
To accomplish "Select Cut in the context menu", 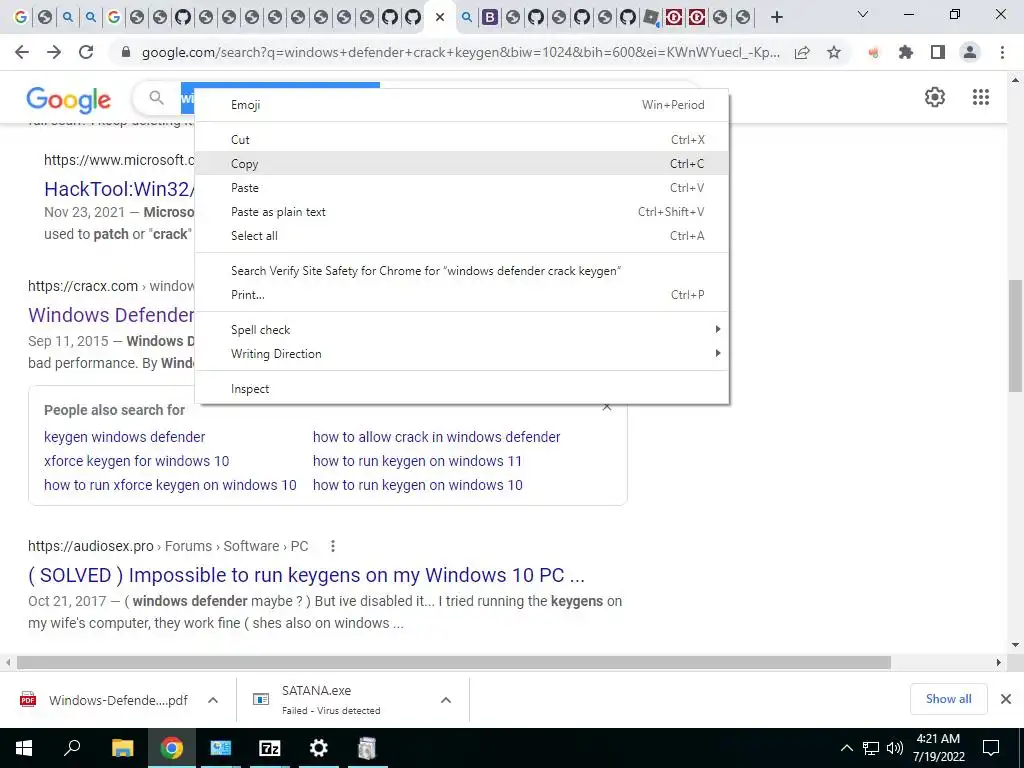I will pyautogui.click(x=462, y=140).
